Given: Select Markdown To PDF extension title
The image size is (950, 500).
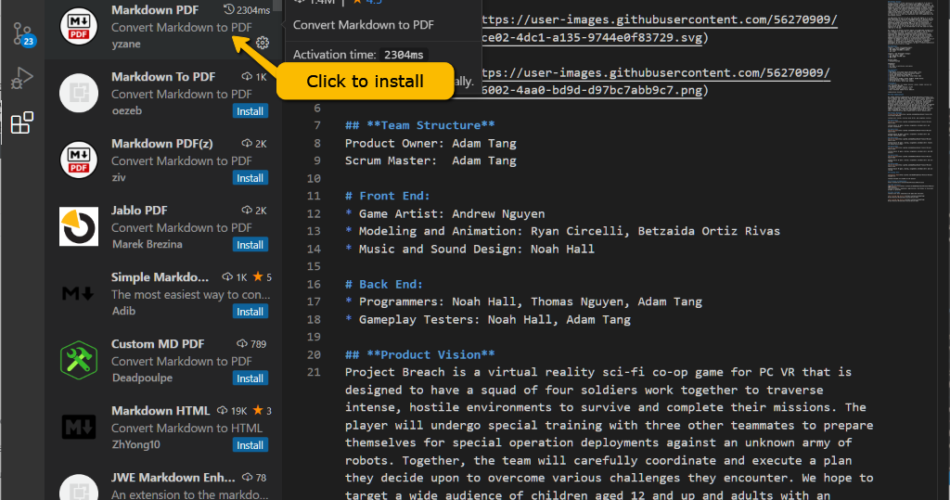Looking at the screenshot, I should 163,77.
